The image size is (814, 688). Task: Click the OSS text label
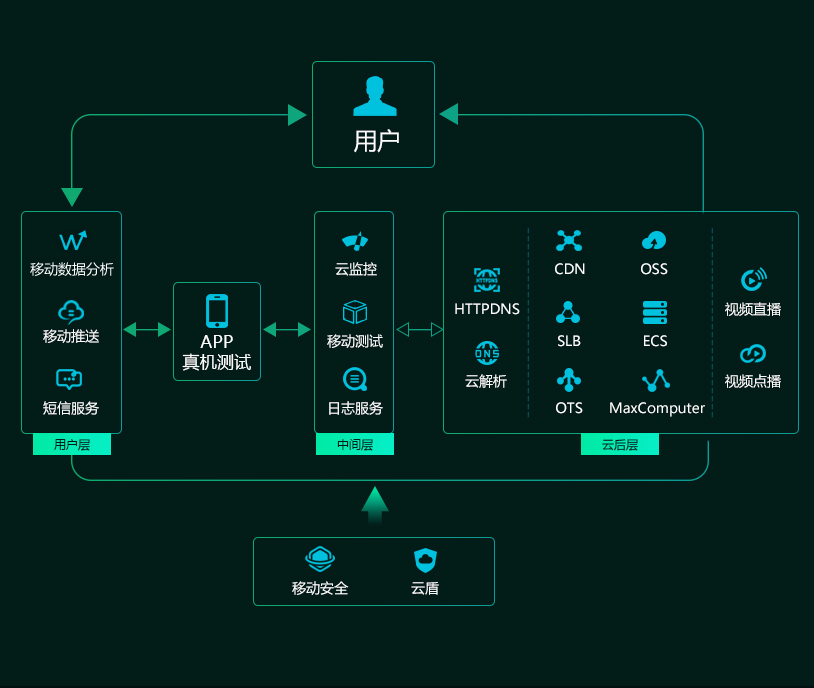coord(654,269)
